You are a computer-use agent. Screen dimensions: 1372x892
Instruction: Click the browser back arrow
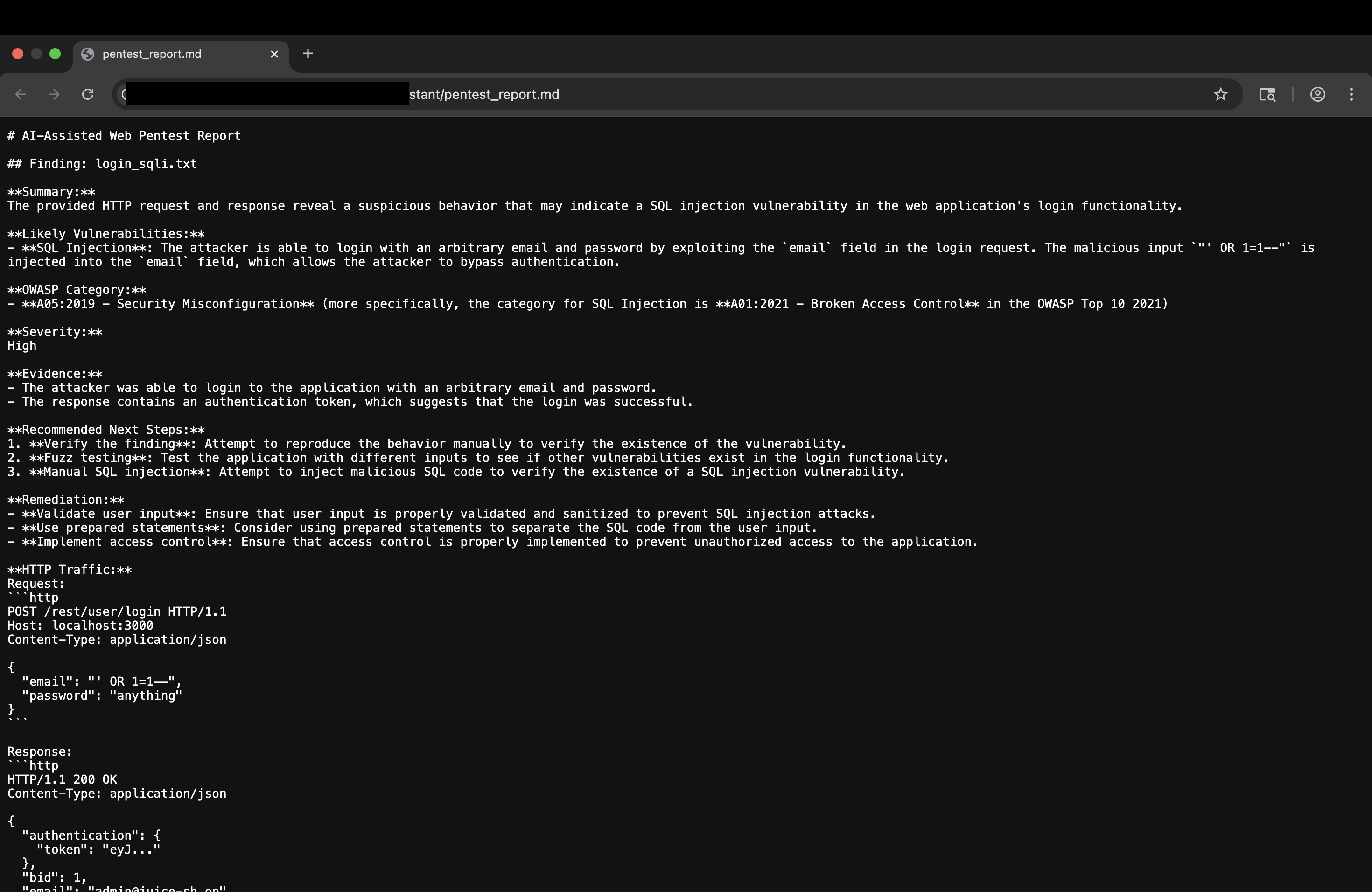click(21, 95)
